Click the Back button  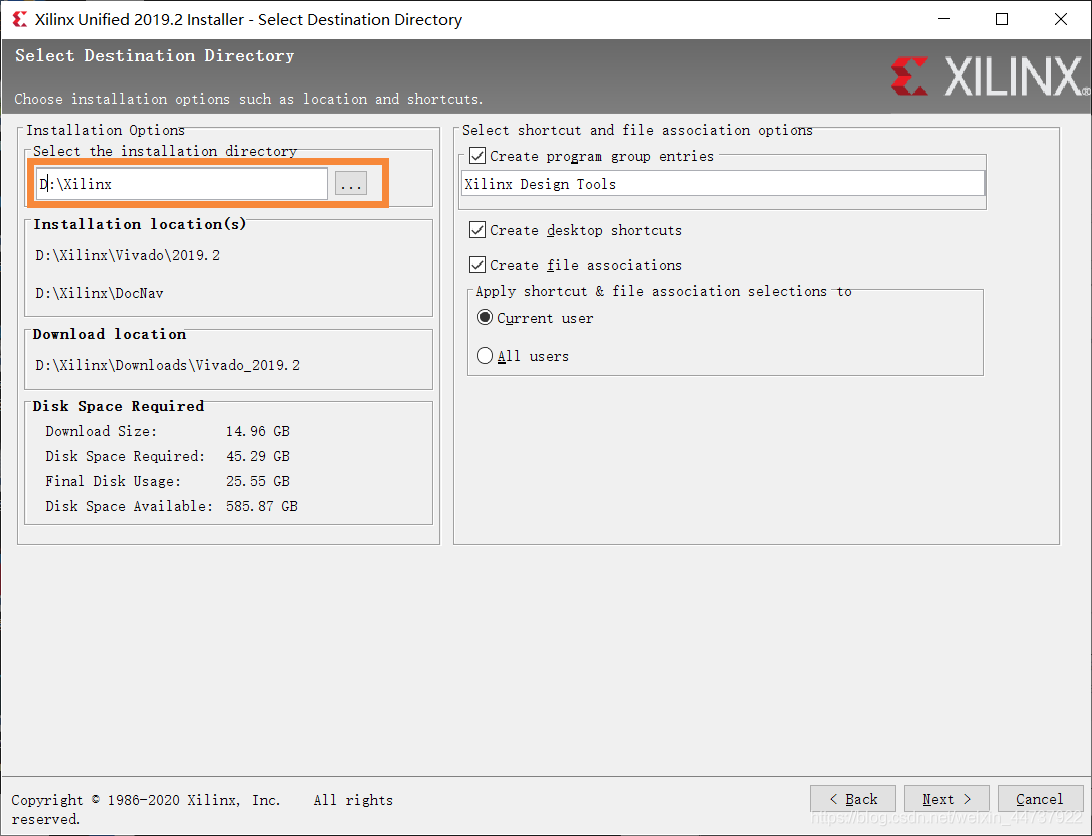click(x=852, y=798)
